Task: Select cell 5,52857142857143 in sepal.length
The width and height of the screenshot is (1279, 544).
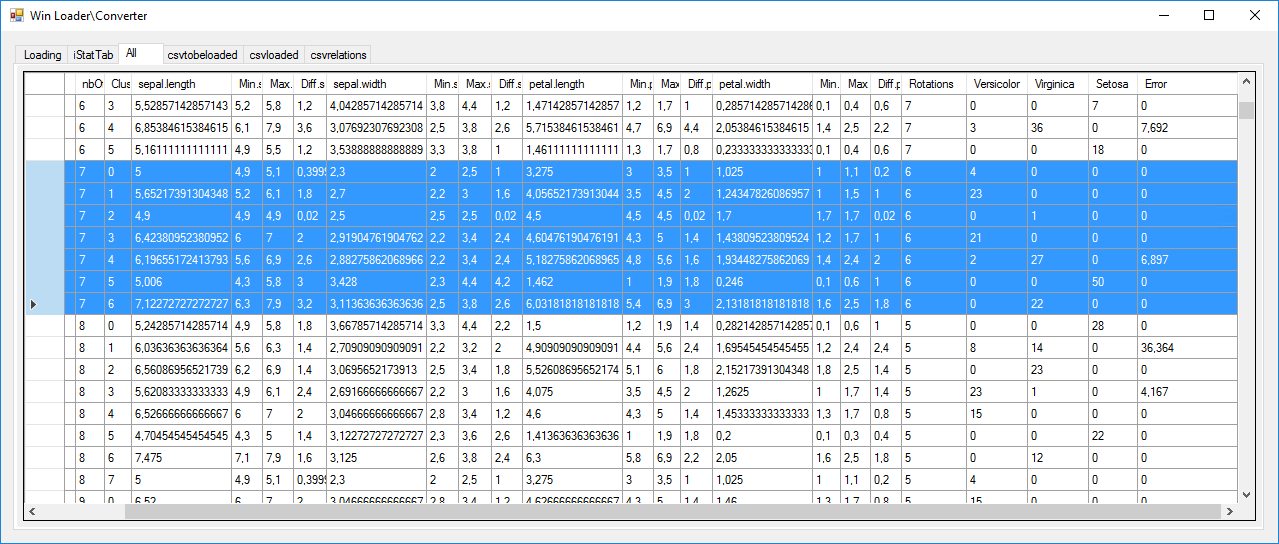Action: coord(182,106)
